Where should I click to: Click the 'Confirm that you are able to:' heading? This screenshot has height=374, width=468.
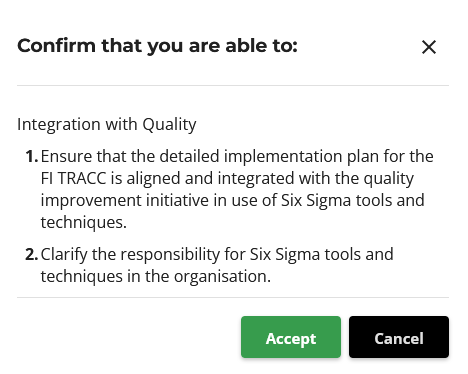pos(157,46)
